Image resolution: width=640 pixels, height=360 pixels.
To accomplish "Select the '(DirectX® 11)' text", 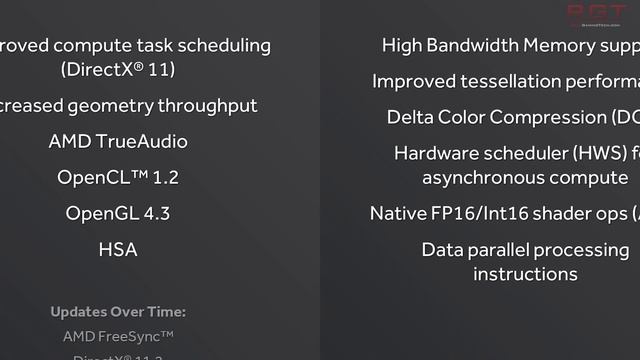I will pyautogui.click(x=118, y=69).
